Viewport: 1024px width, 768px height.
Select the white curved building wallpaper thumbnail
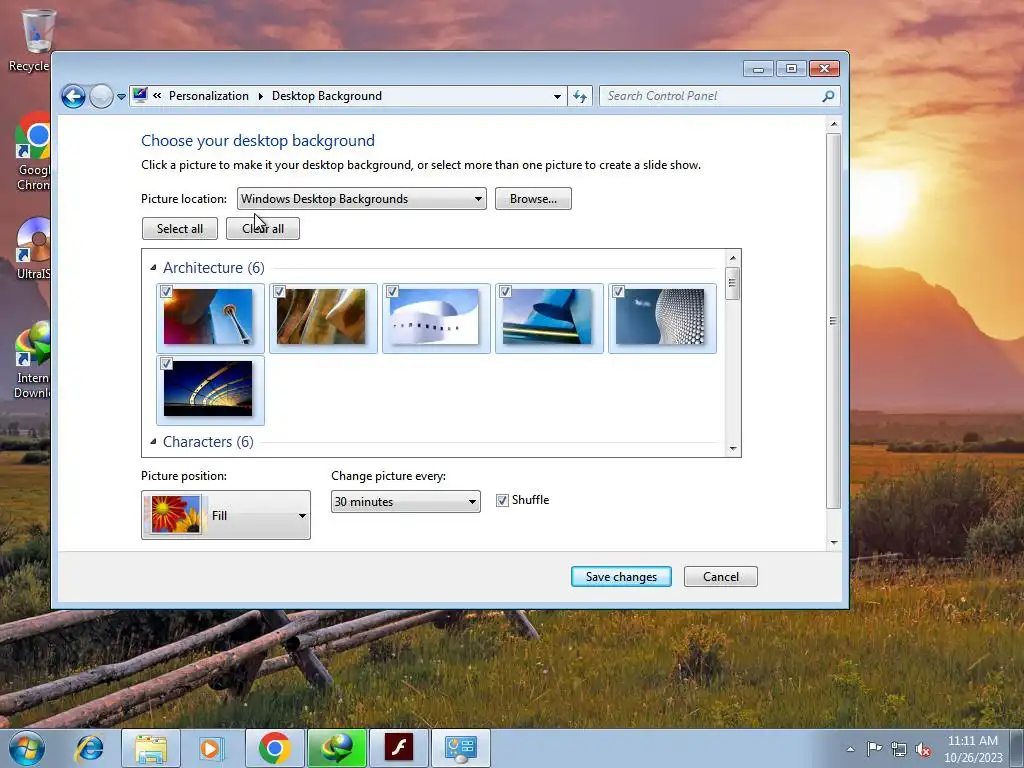434,317
